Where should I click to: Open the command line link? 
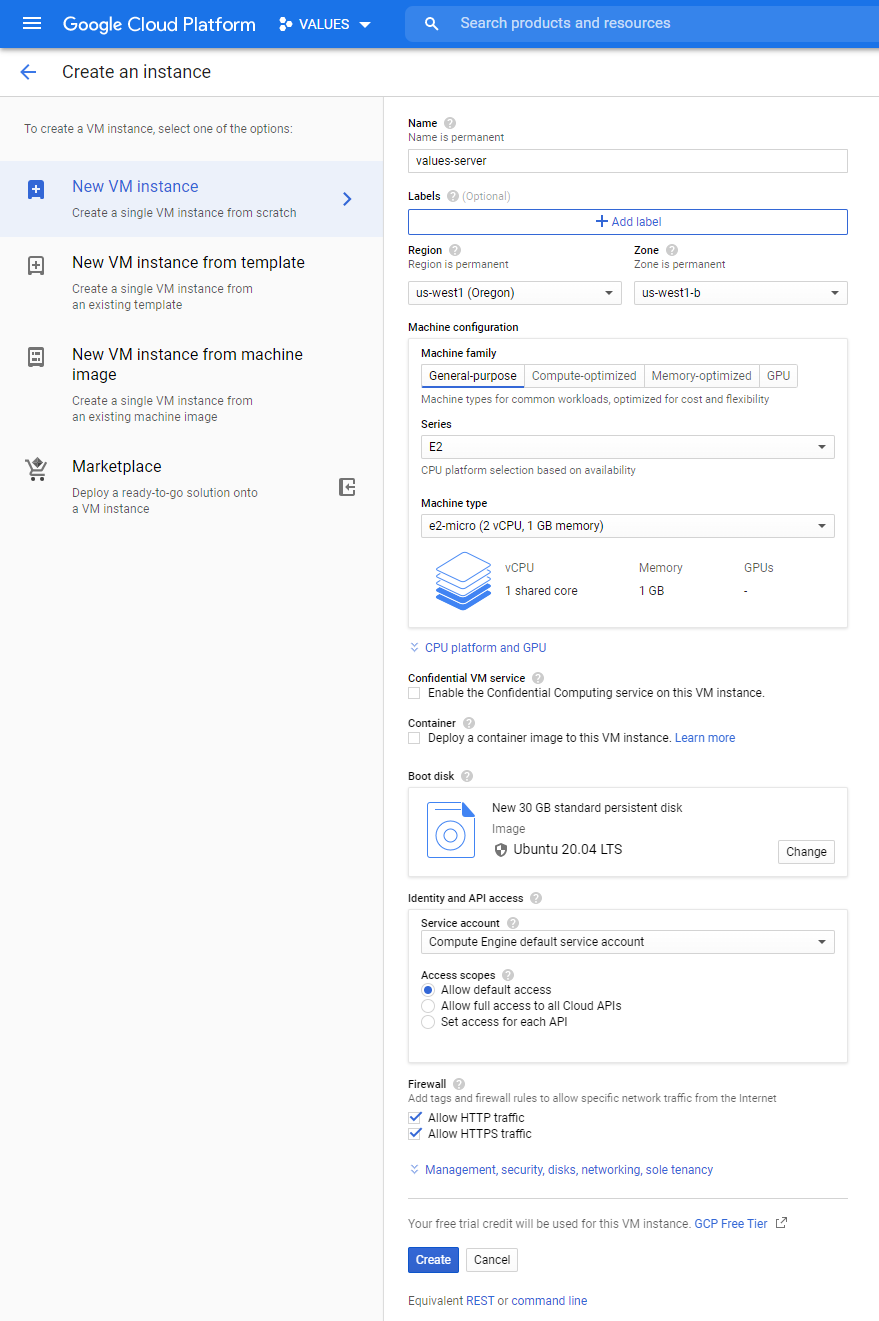(x=550, y=1301)
